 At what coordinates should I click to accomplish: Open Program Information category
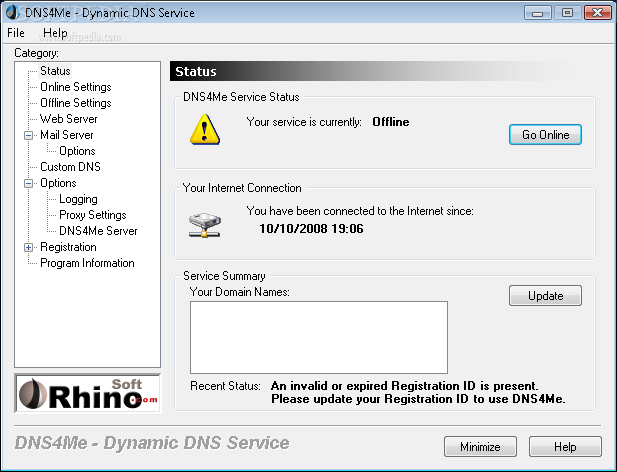coord(87,263)
